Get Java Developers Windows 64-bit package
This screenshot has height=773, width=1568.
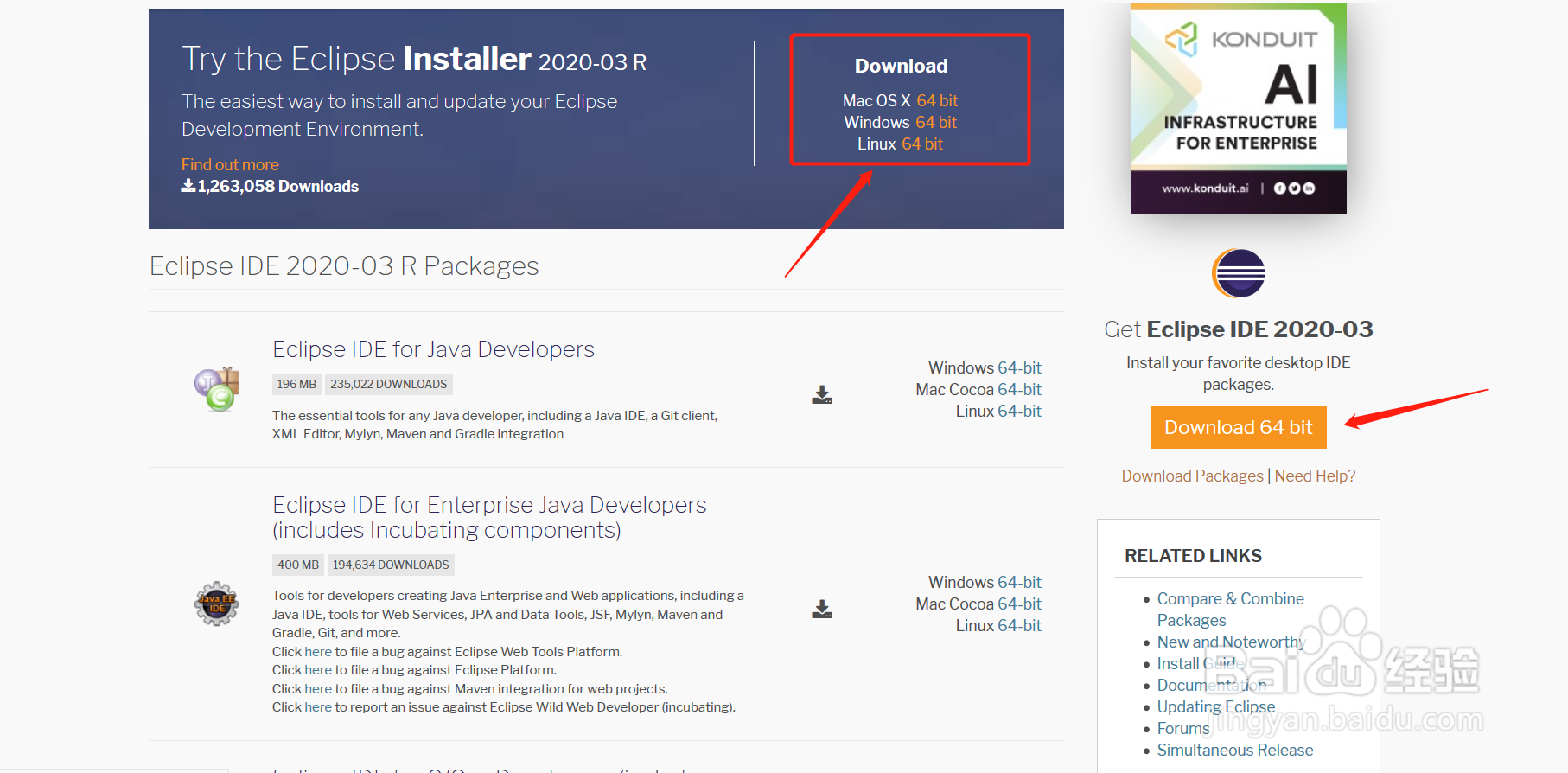(x=1019, y=367)
